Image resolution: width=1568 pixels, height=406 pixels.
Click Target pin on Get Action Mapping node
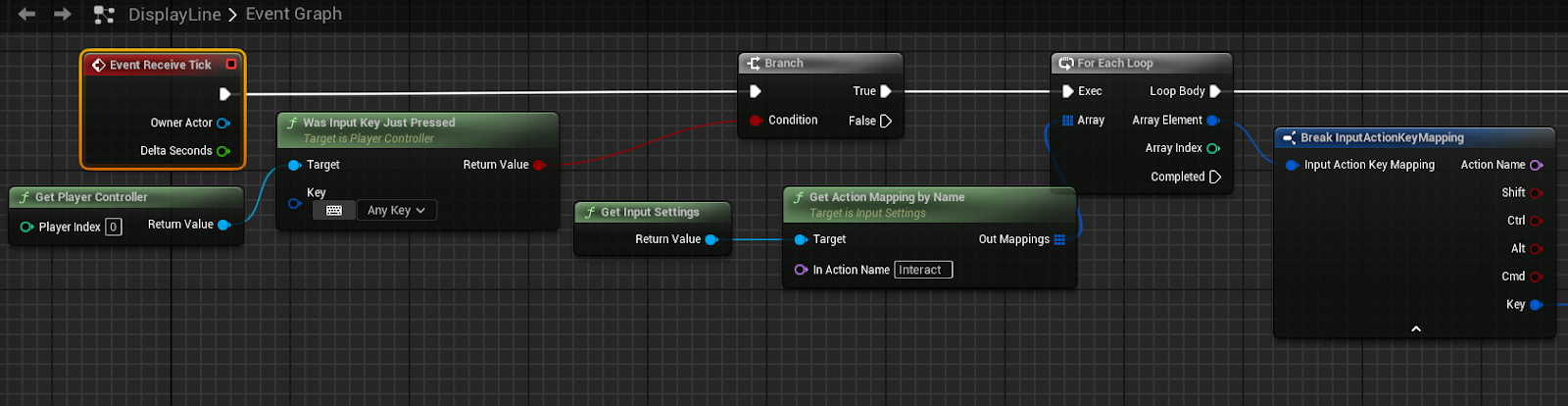[801, 239]
